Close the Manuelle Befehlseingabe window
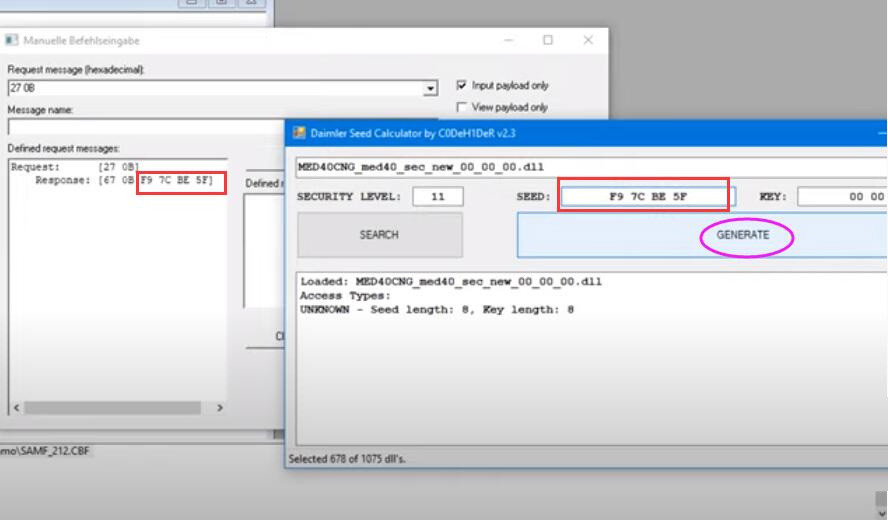Viewport: 888px width, 520px height. 587,41
